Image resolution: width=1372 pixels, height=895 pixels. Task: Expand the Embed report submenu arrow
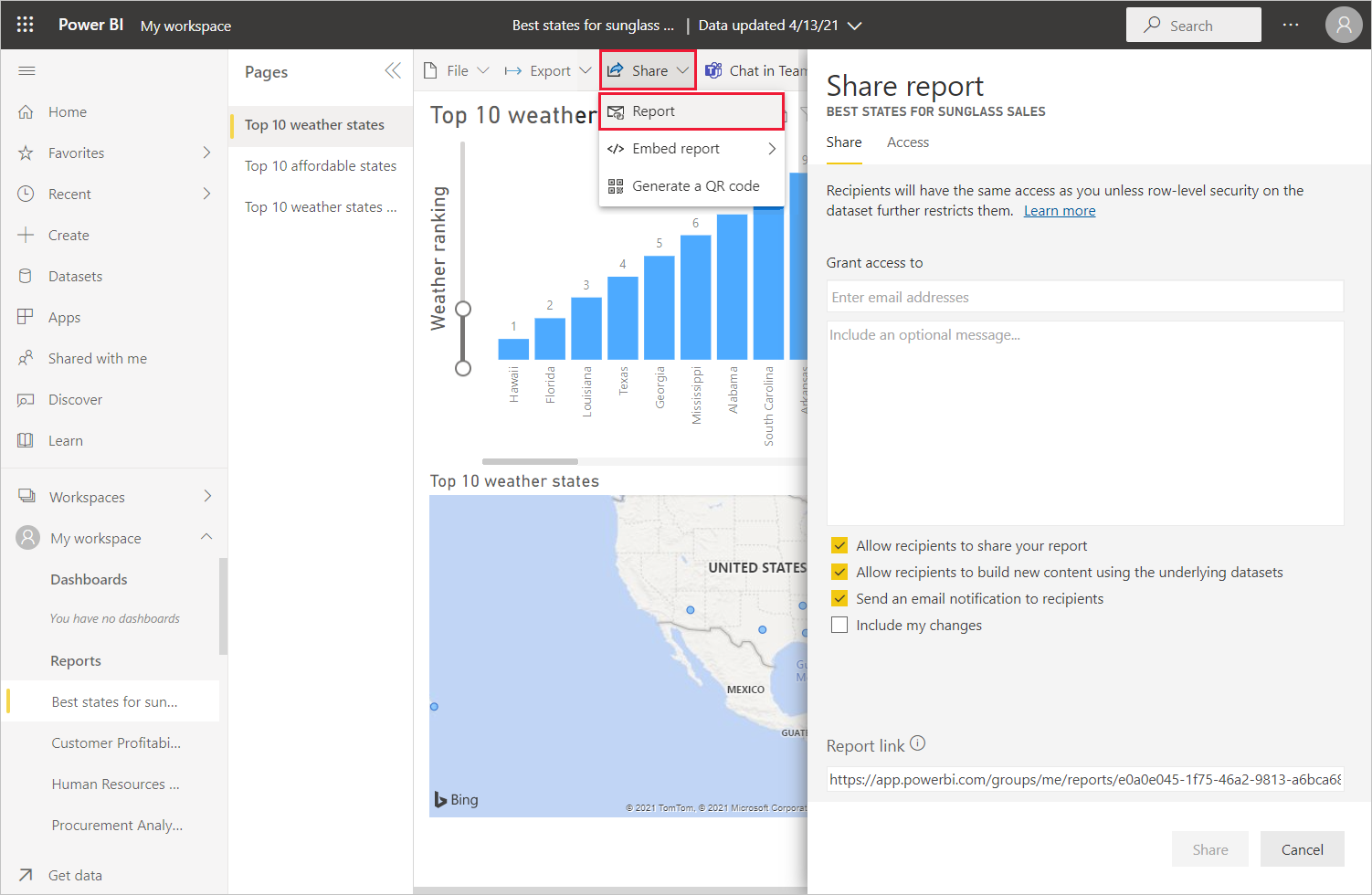coord(772,149)
